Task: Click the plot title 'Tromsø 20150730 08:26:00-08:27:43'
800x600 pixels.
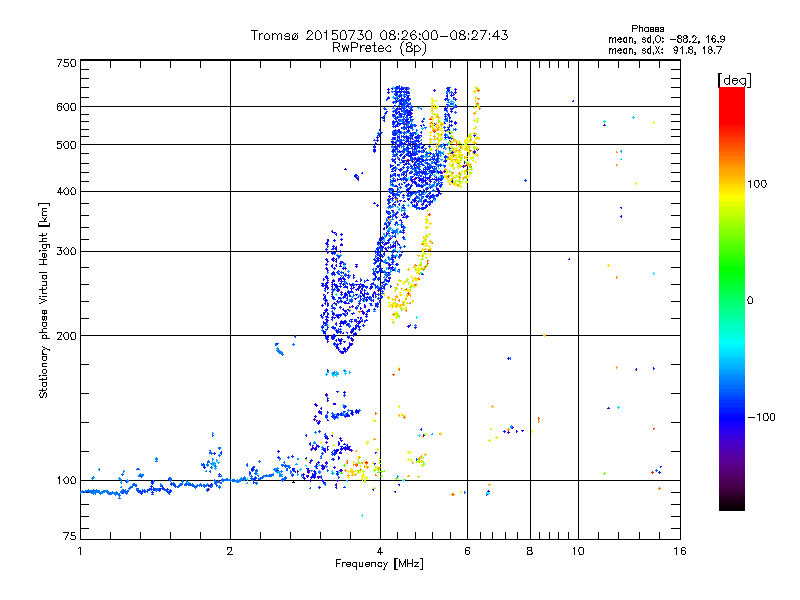Action: 379,35
